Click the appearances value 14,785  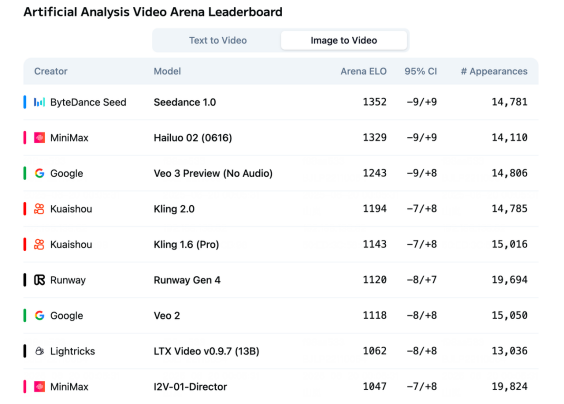[509, 209]
